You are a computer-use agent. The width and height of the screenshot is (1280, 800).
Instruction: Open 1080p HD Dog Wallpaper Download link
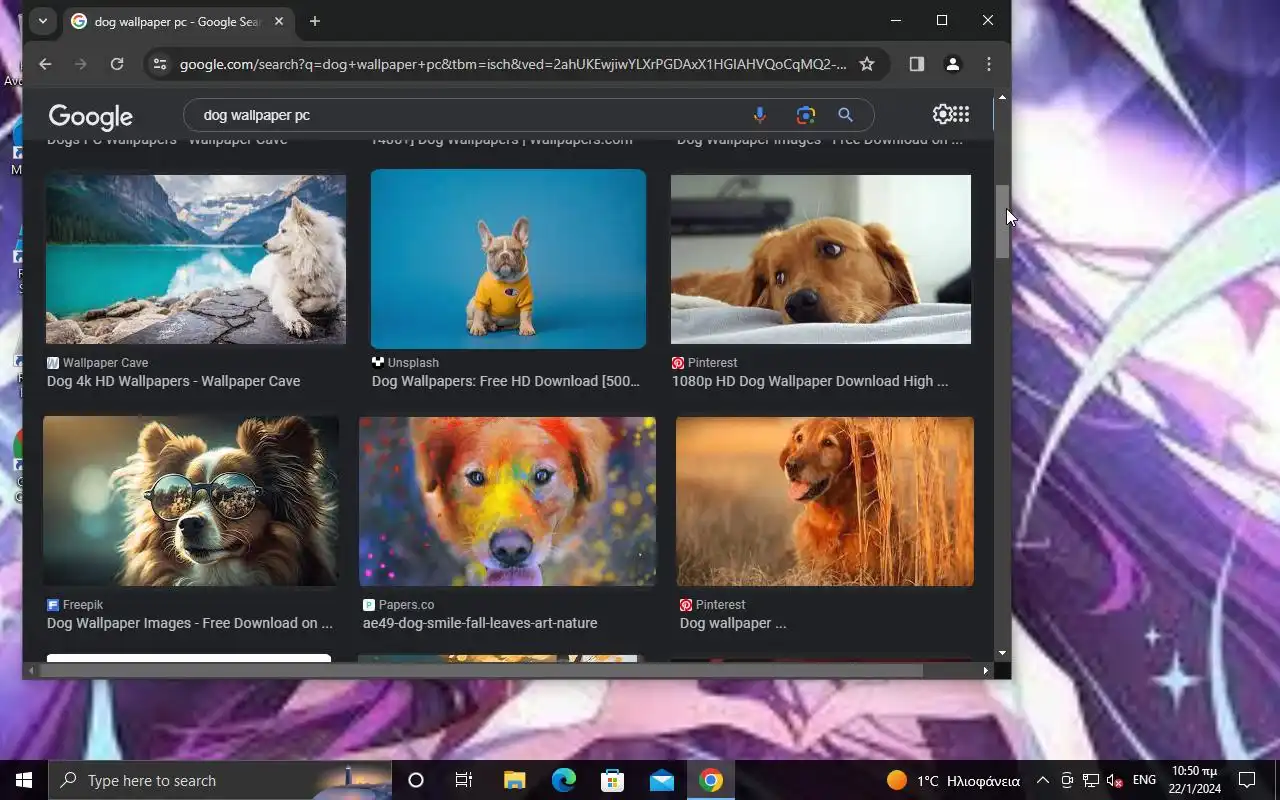coord(810,381)
